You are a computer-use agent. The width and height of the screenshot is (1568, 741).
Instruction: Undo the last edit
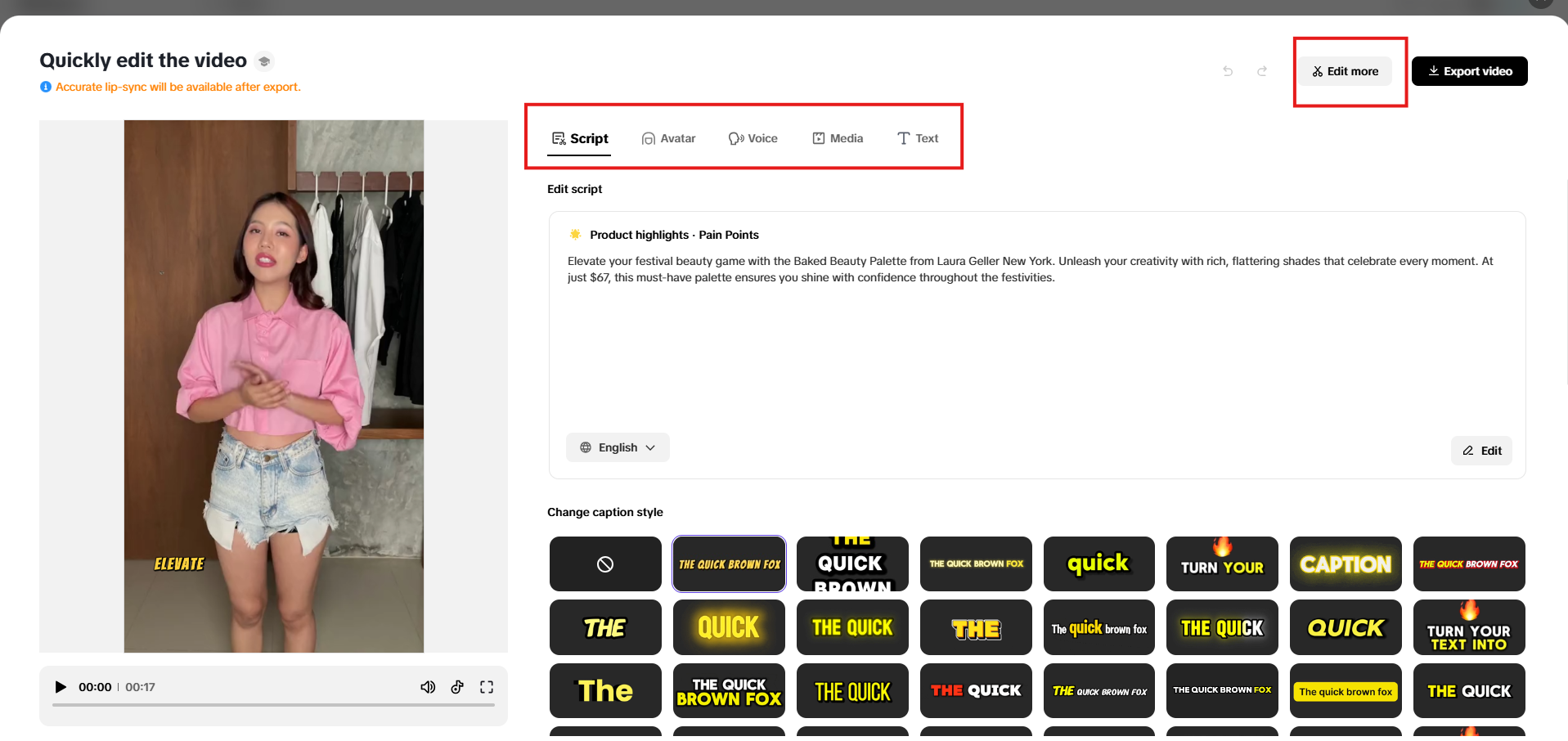[1228, 71]
